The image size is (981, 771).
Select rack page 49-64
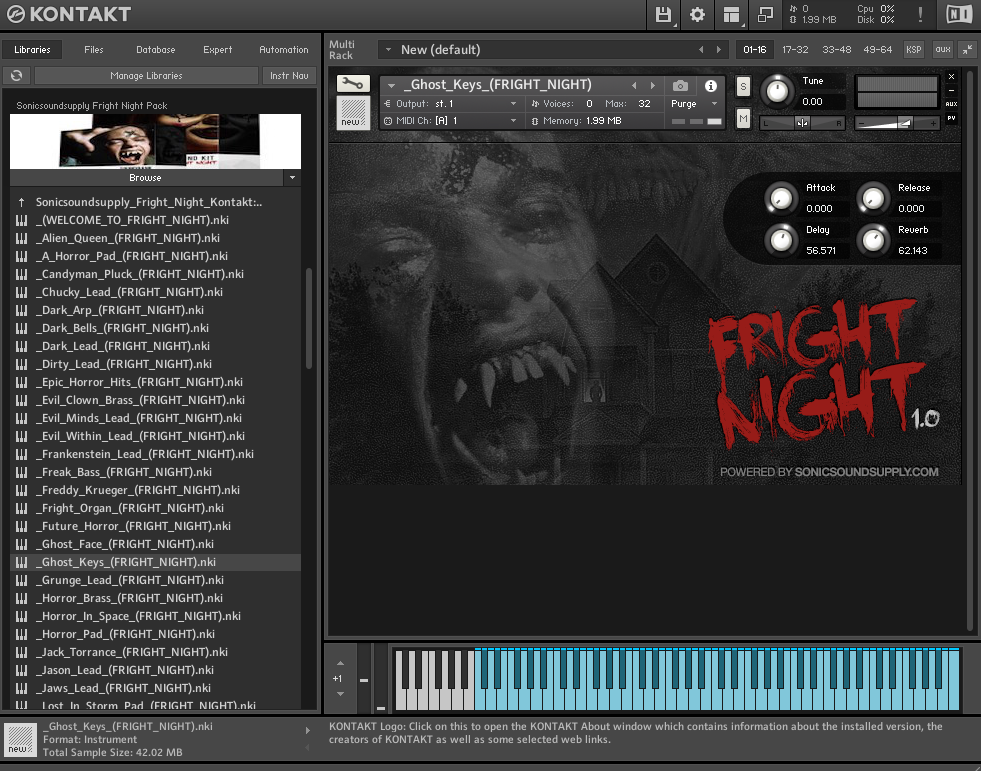pos(877,49)
